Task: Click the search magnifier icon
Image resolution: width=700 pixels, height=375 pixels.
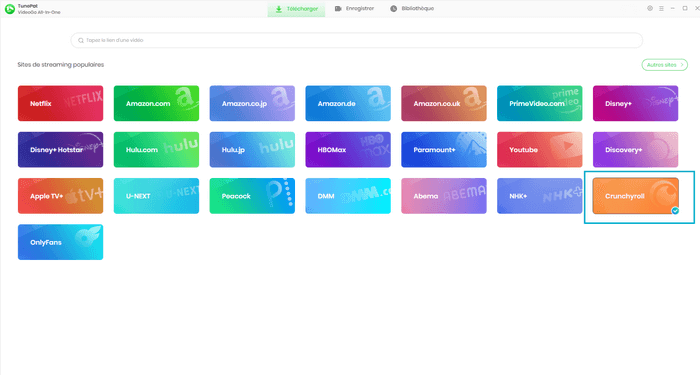Action: [x=81, y=40]
